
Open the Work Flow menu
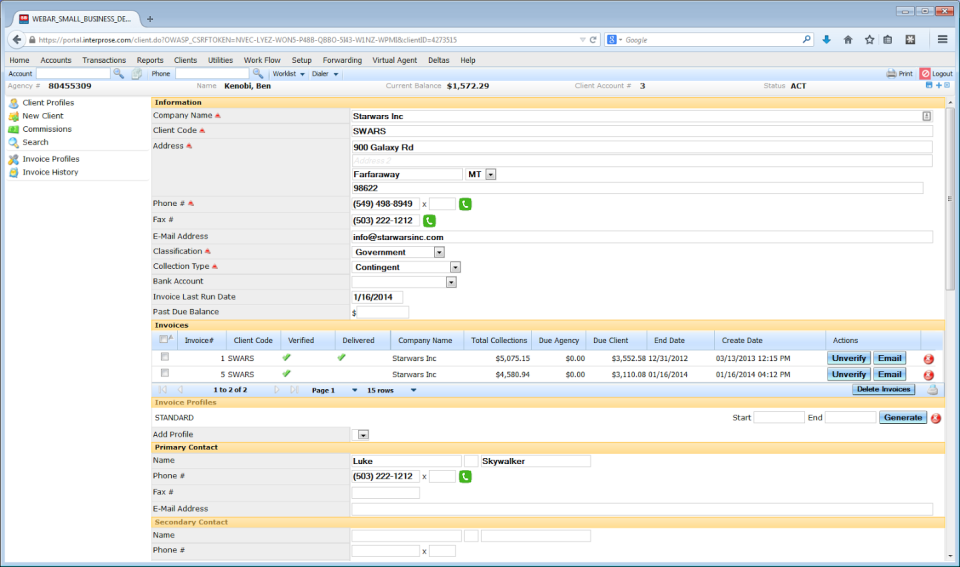click(x=262, y=60)
